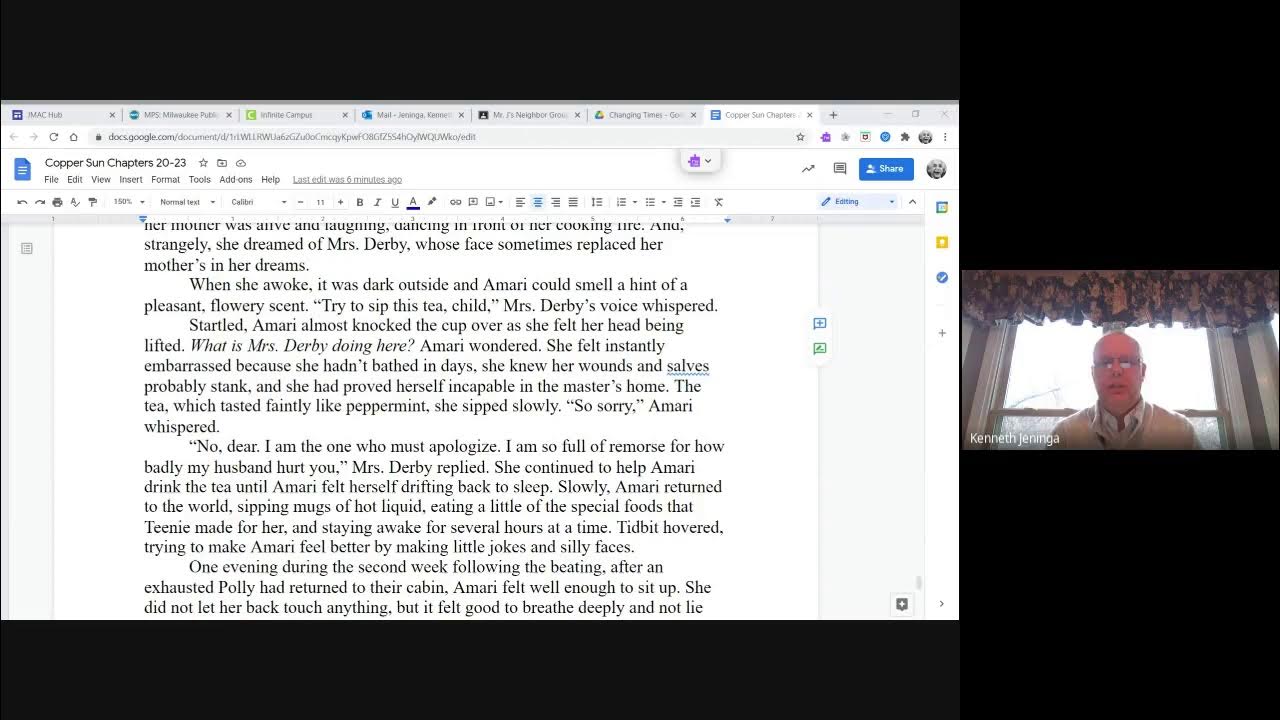Add a comment from the toolbar
Image resolution: width=1280 pixels, height=720 pixels.
pyautogui.click(x=473, y=202)
